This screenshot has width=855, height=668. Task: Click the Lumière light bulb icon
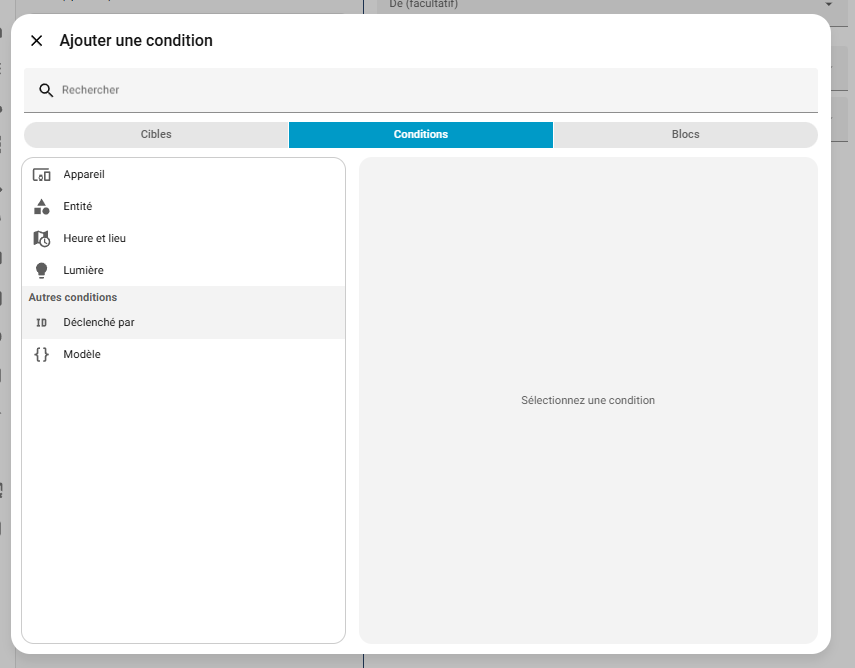point(41,271)
